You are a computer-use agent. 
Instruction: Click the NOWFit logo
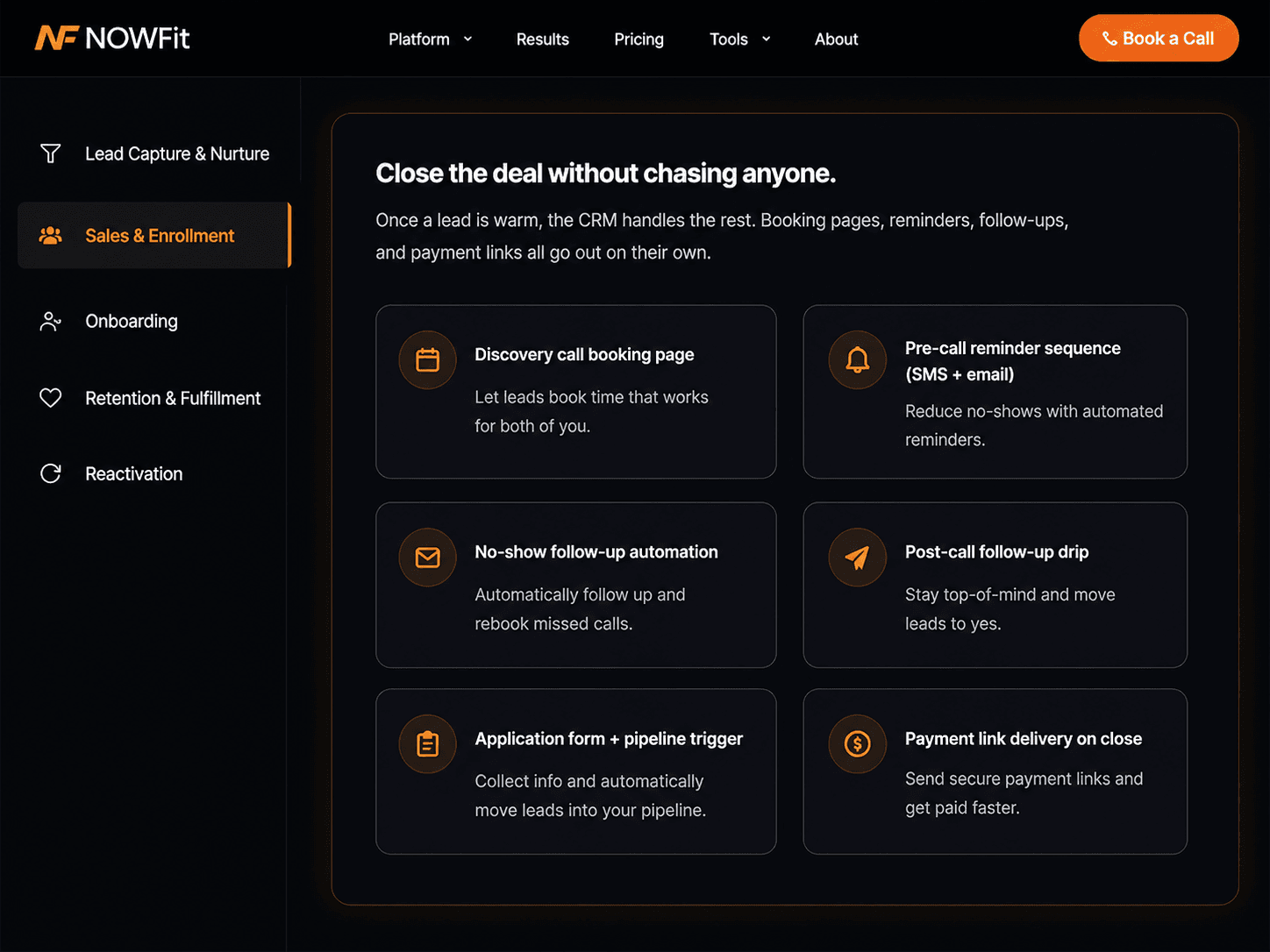click(112, 39)
